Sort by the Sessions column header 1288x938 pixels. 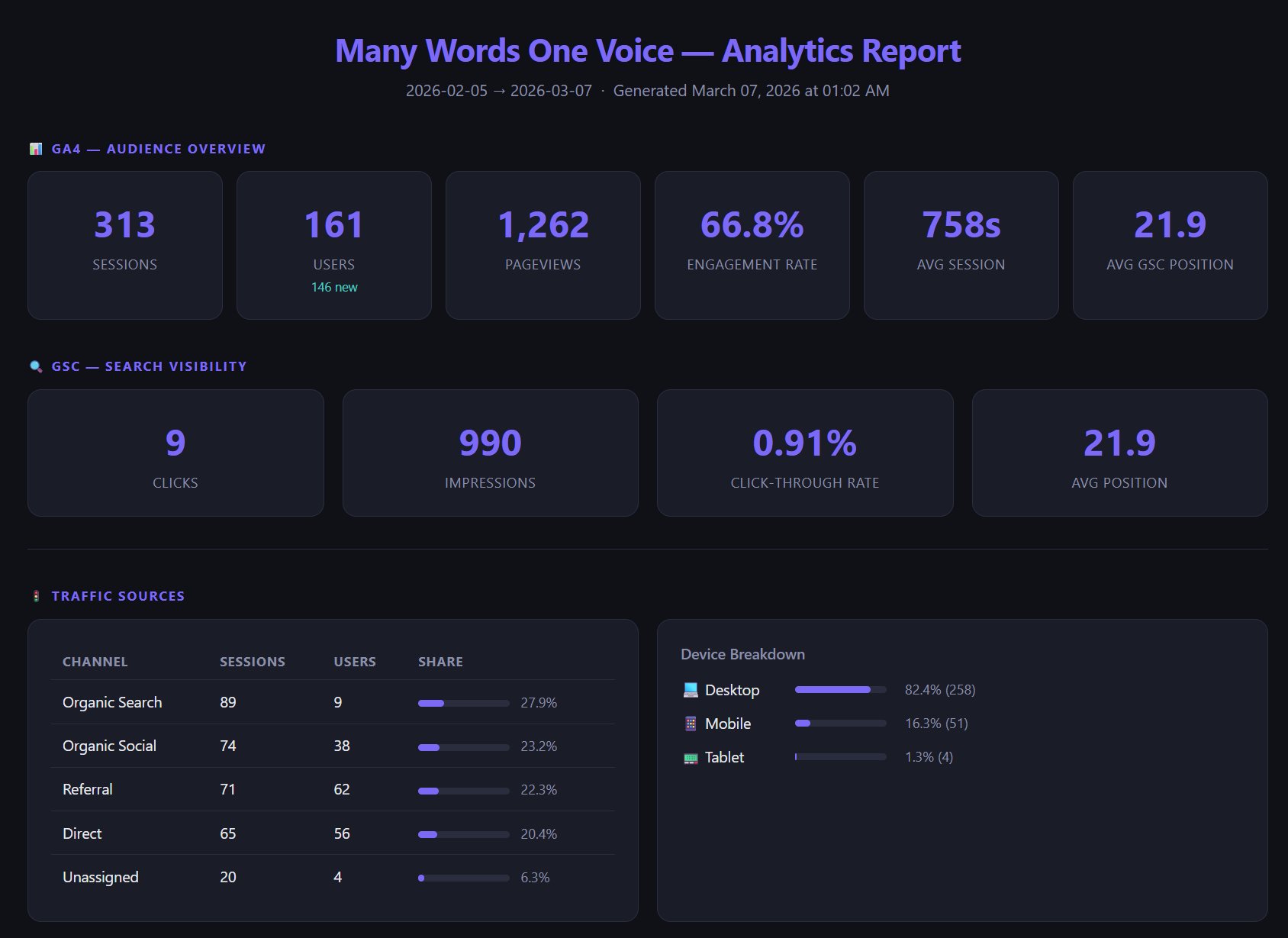point(253,662)
